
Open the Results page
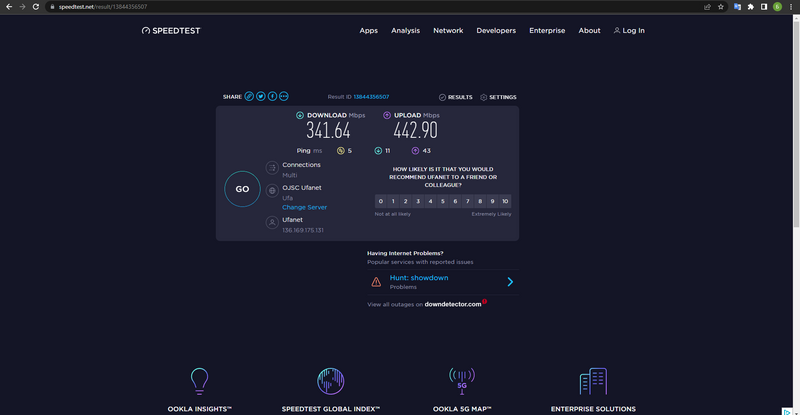pyautogui.click(x=456, y=97)
